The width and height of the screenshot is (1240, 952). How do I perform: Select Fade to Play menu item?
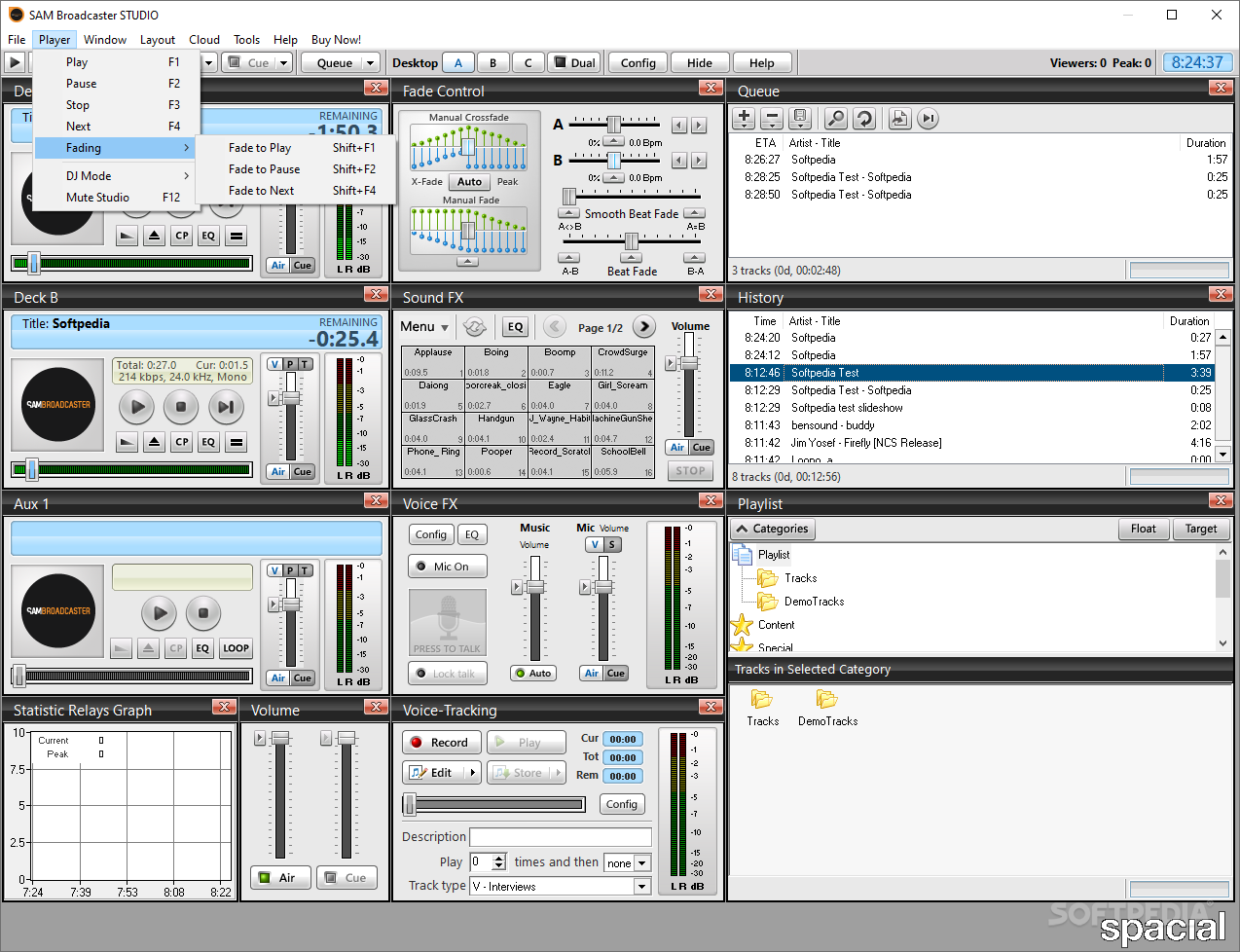297,148
